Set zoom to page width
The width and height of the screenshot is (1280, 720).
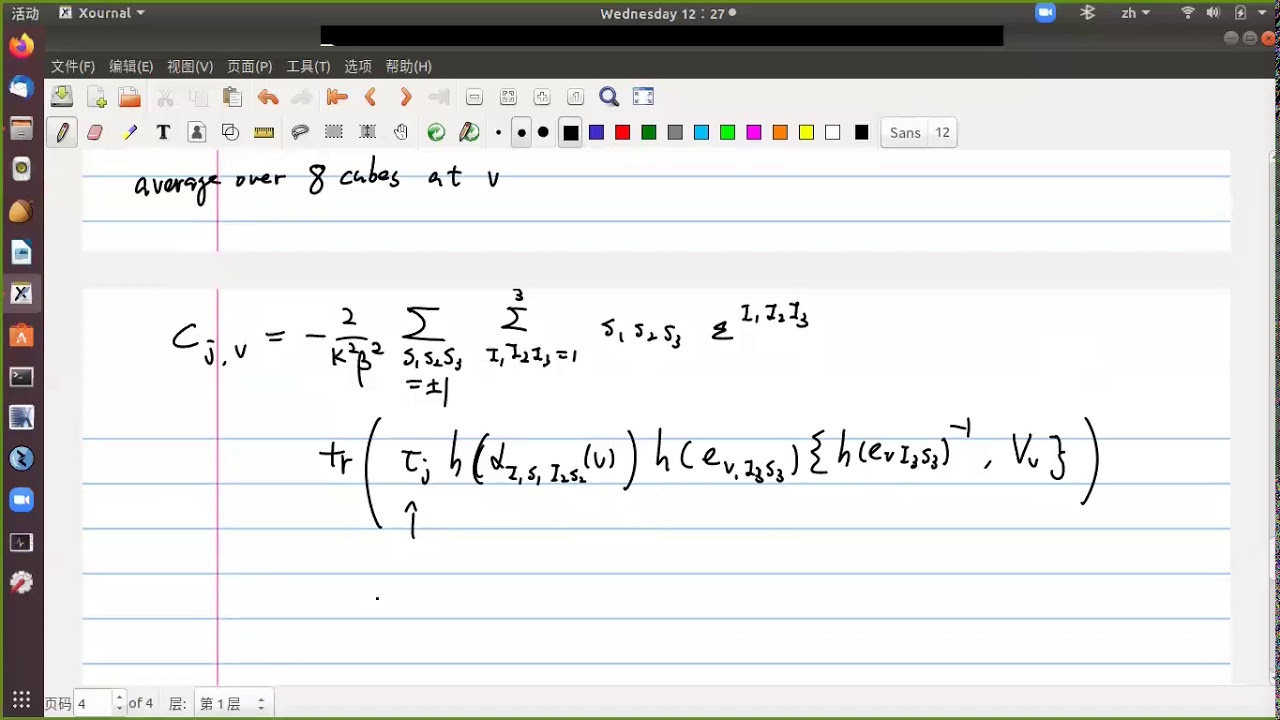point(508,97)
